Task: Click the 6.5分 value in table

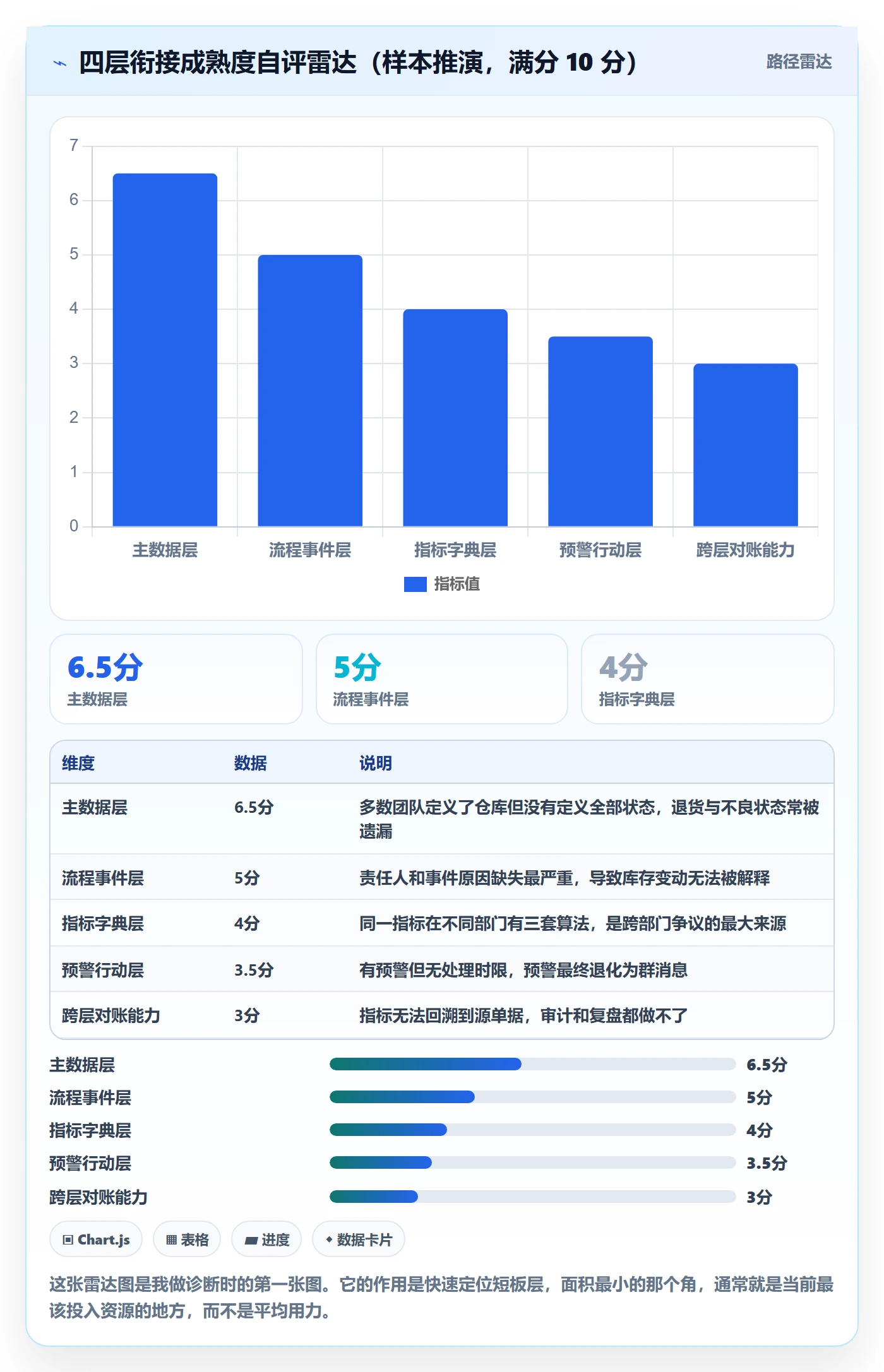Action: click(254, 807)
